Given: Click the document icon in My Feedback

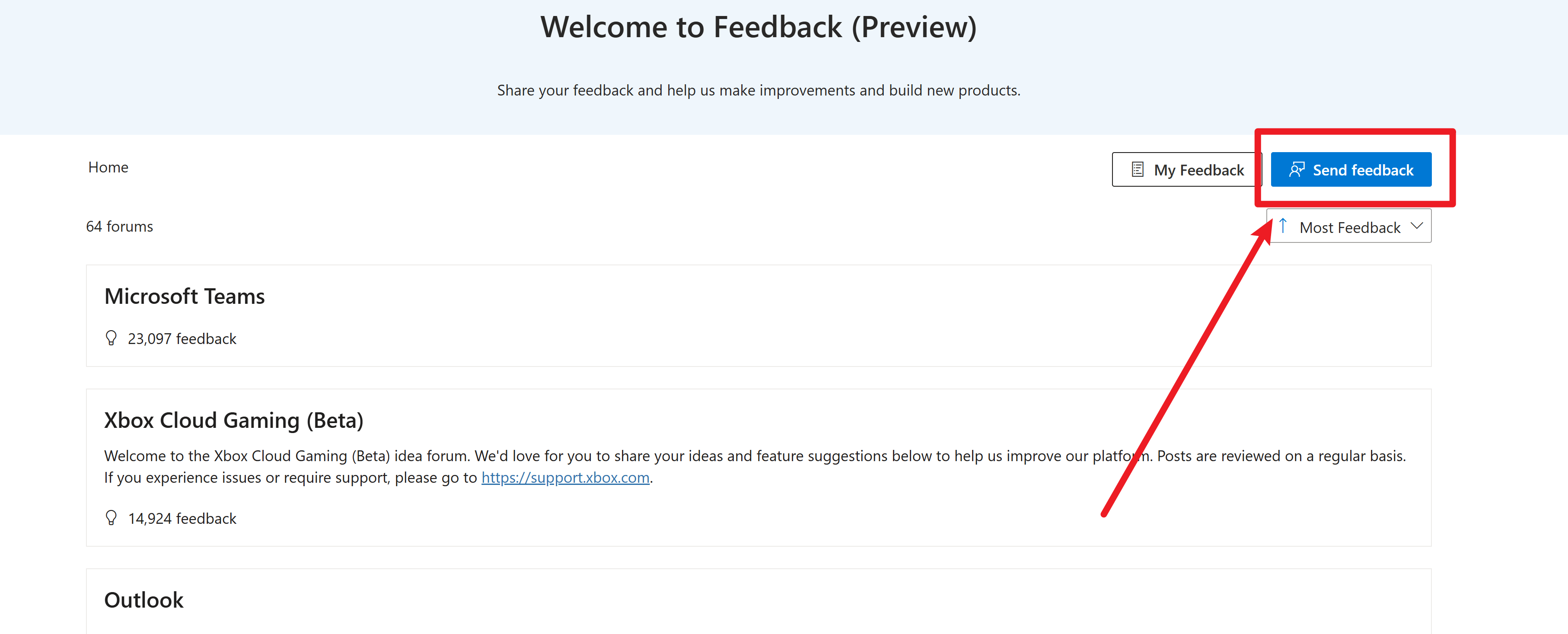Looking at the screenshot, I should click(1137, 170).
